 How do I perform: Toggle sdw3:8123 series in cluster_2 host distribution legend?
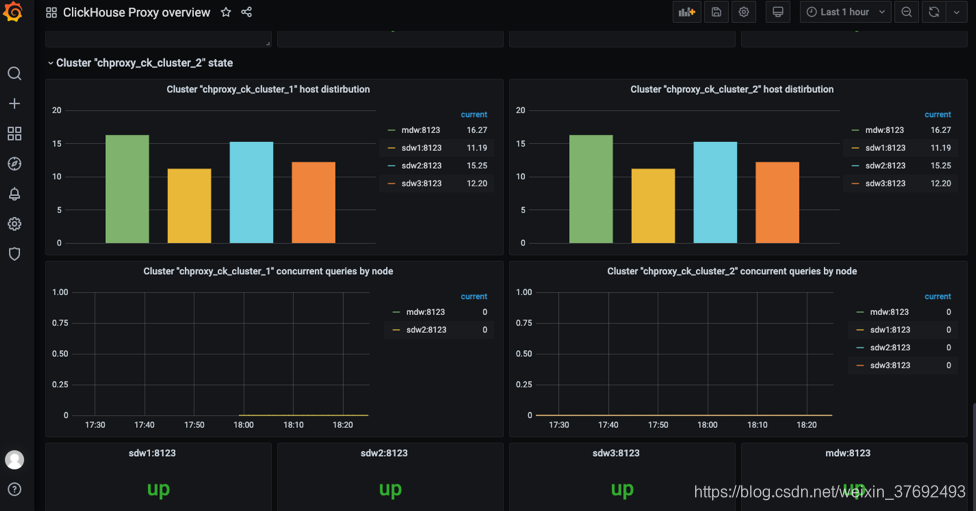[885, 184]
